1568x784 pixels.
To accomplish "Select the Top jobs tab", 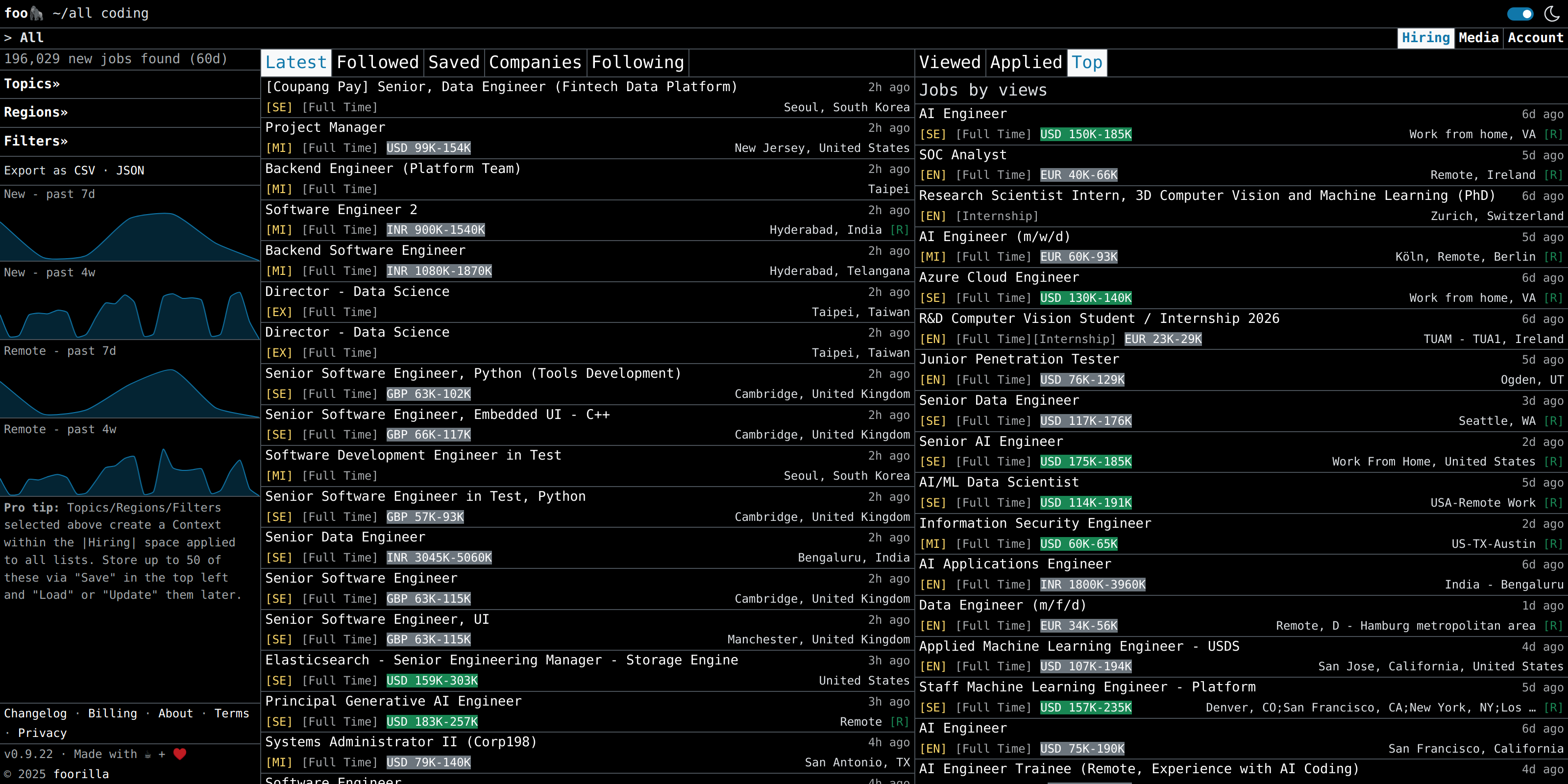I will pyautogui.click(x=1086, y=62).
